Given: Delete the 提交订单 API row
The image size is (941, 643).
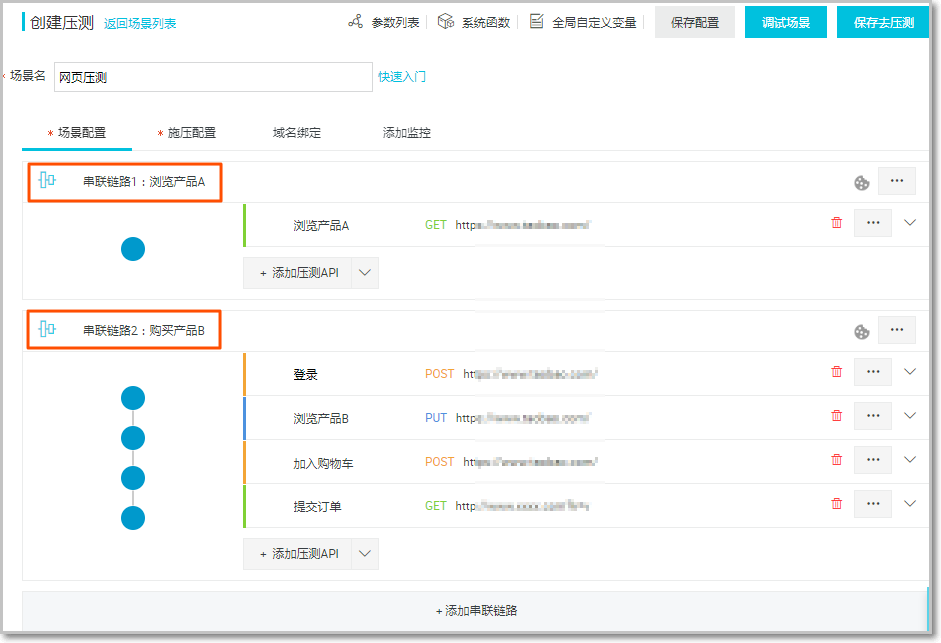Looking at the screenshot, I should pyautogui.click(x=837, y=503).
